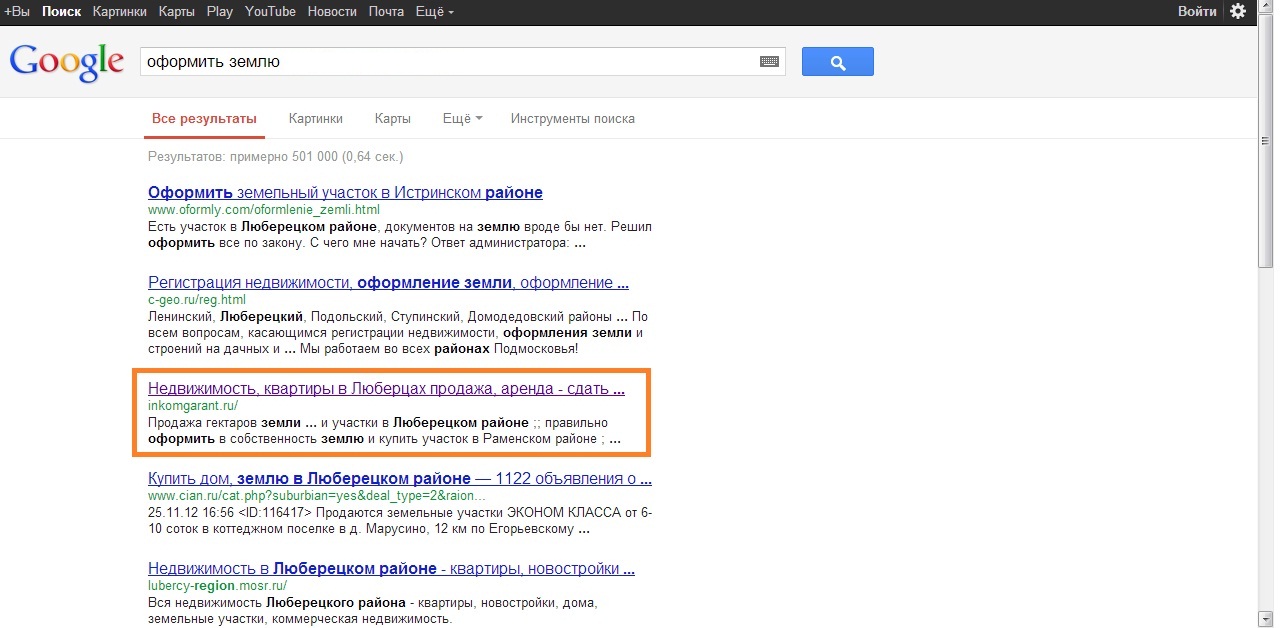Click the URL www.oformly.com/oformlenie_zemli.html
The image size is (1280, 628).
[264, 210]
